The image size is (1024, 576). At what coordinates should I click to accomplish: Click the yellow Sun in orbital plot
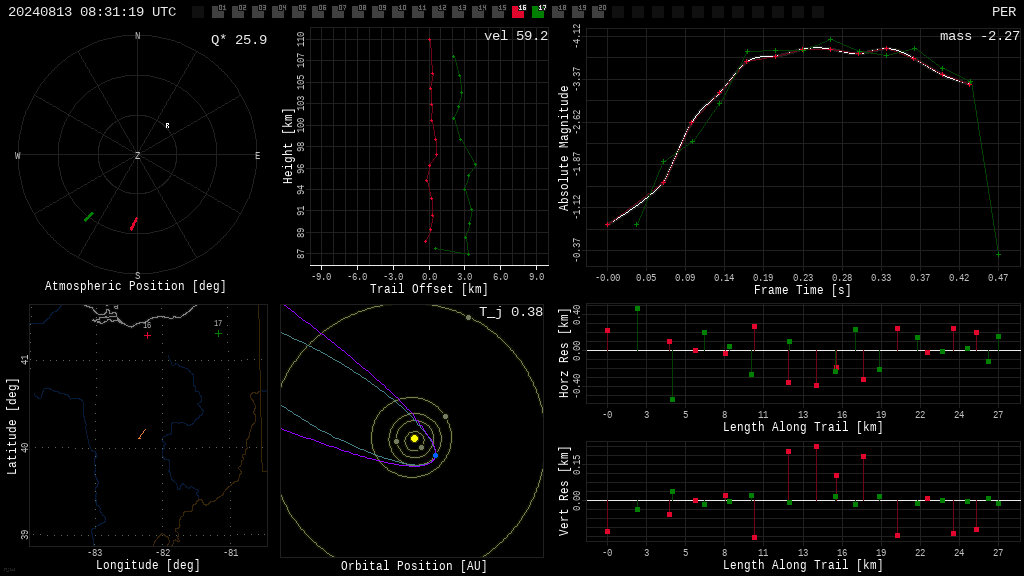(x=414, y=438)
